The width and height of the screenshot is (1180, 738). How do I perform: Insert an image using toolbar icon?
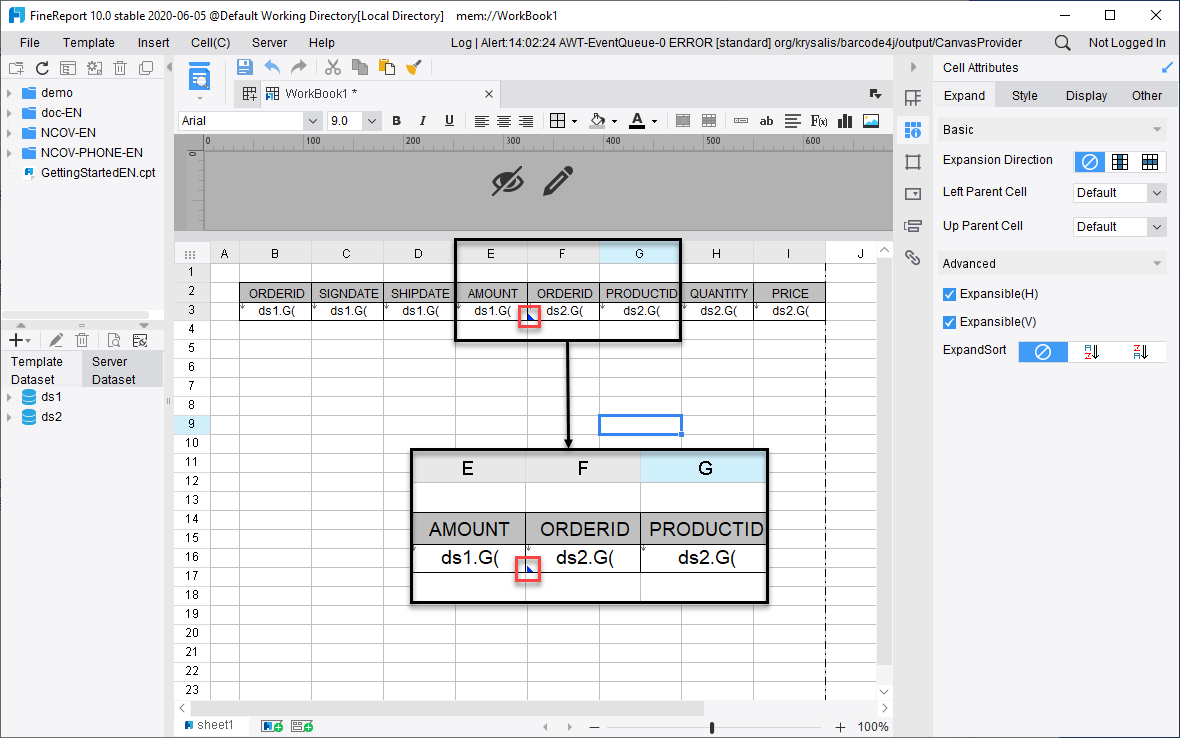869,120
